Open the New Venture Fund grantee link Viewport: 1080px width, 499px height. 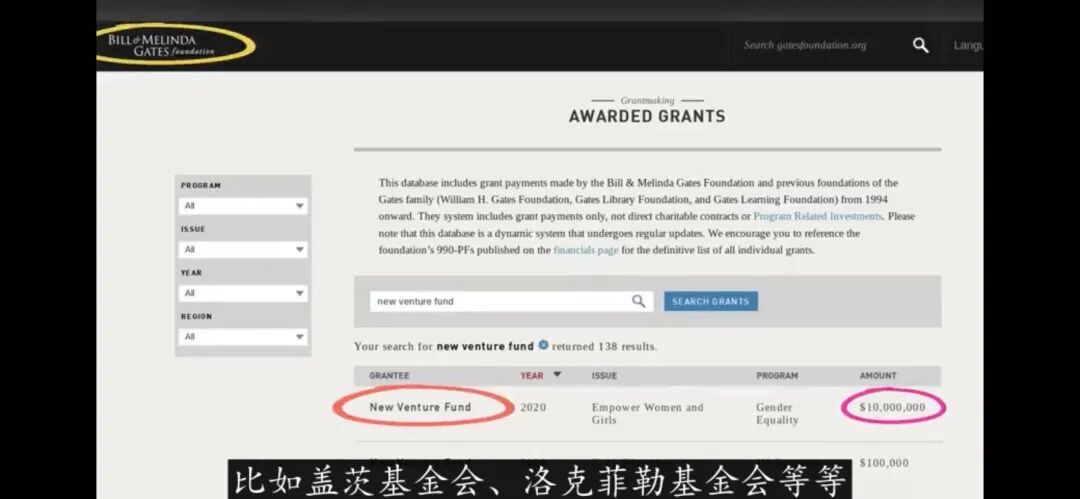[420, 407]
